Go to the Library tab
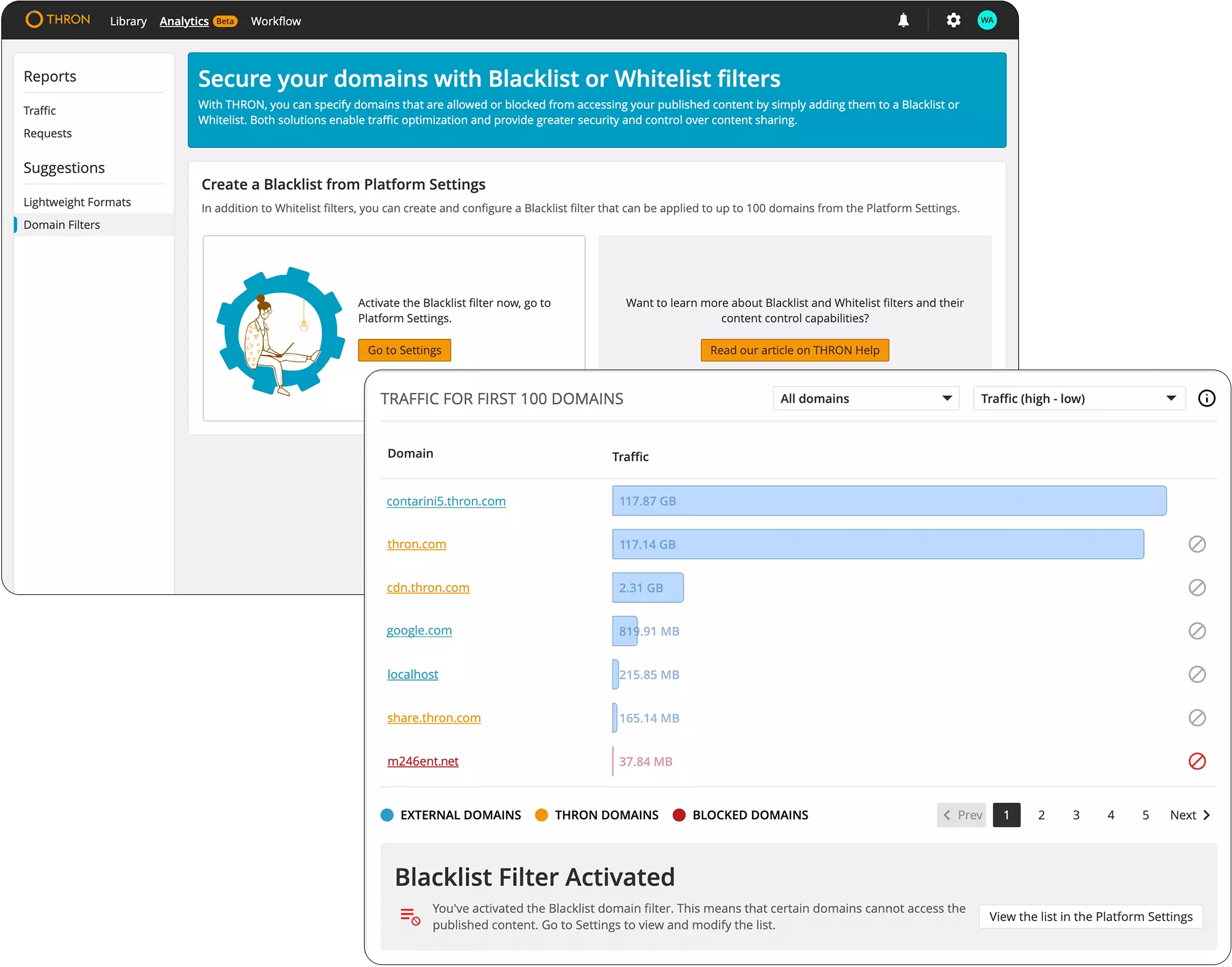The height and width of the screenshot is (967, 1232). point(128,21)
